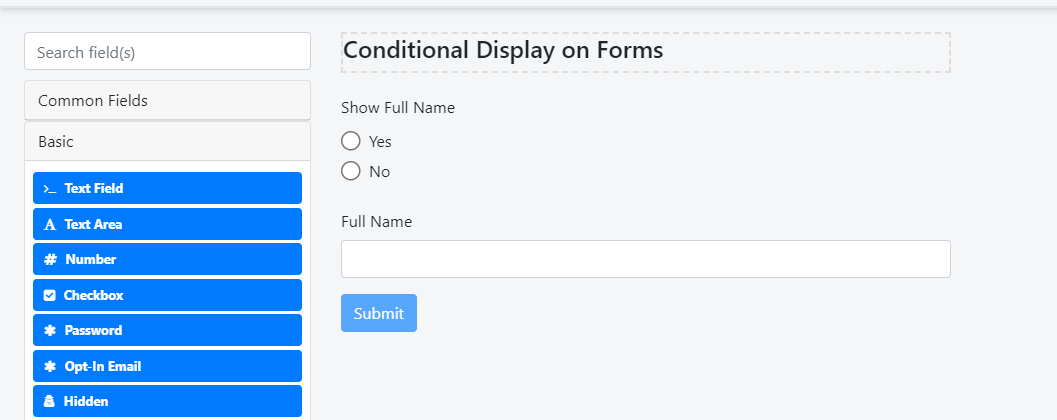Image resolution: width=1057 pixels, height=420 pixels.
Task: Click the Opt-In Email asterisk icon
Action: [50, 367]
